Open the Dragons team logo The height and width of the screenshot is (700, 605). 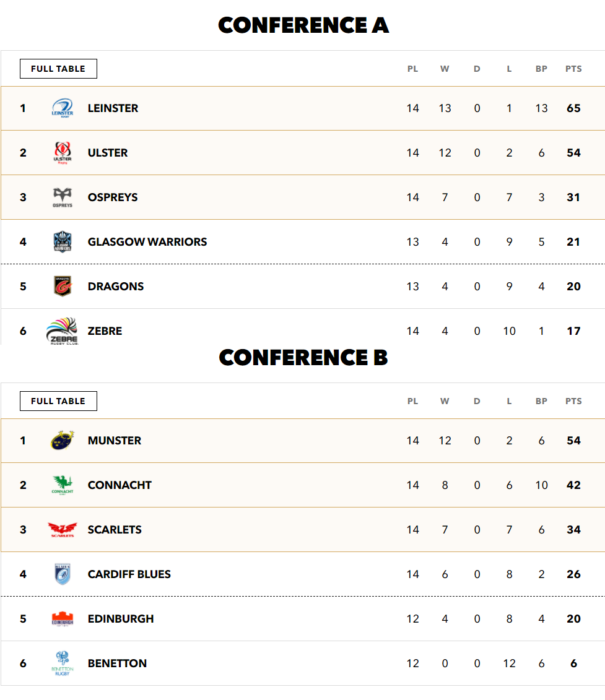click(x=63, y=286)
